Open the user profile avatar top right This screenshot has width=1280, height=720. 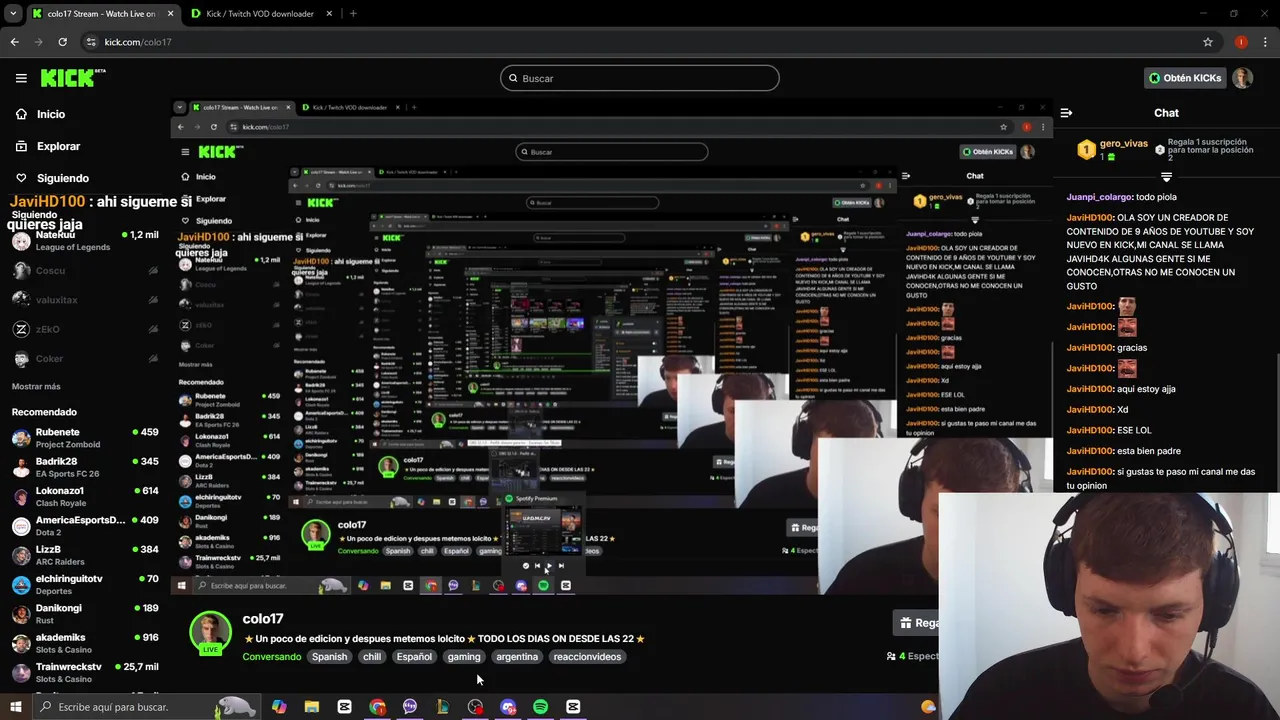pyautogui.click(x=1242, y=78)
